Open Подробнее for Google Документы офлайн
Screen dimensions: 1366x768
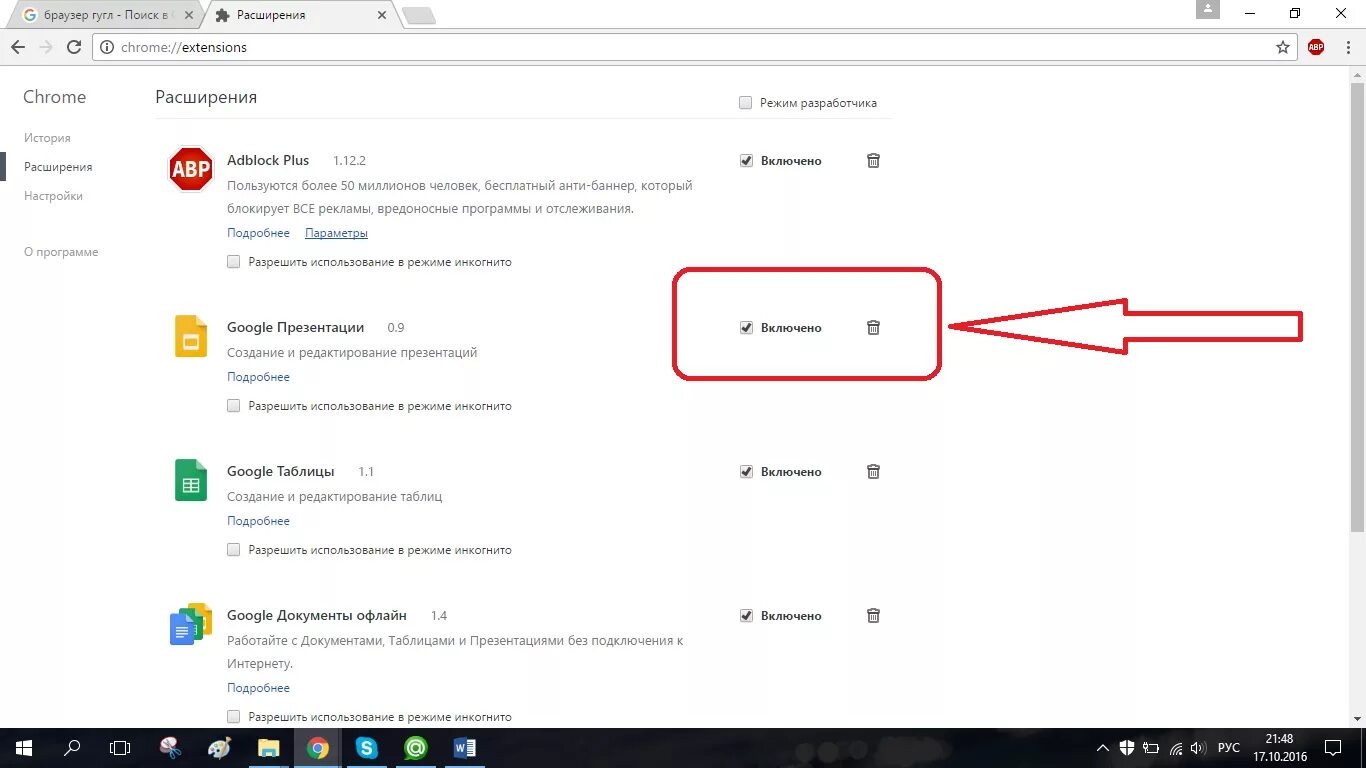pos(258,688)
